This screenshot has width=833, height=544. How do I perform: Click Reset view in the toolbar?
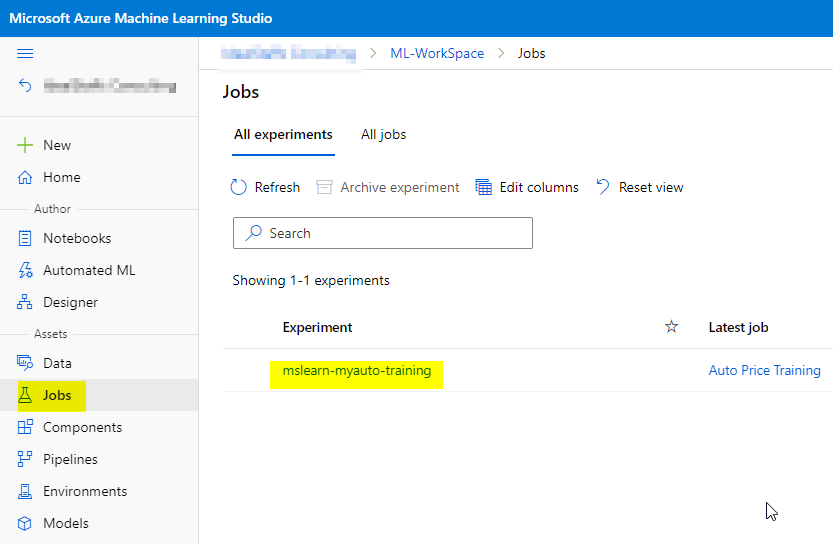(x=640, y=187)
